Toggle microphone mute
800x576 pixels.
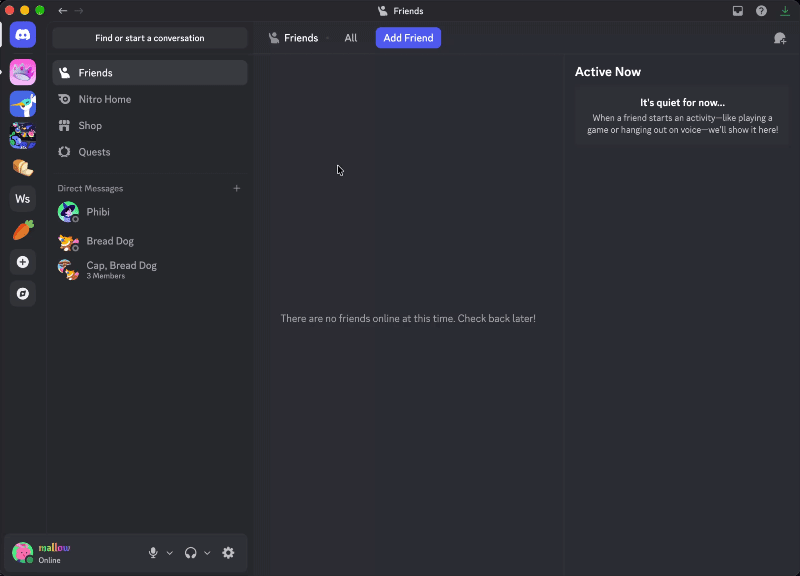click(153, 553)
